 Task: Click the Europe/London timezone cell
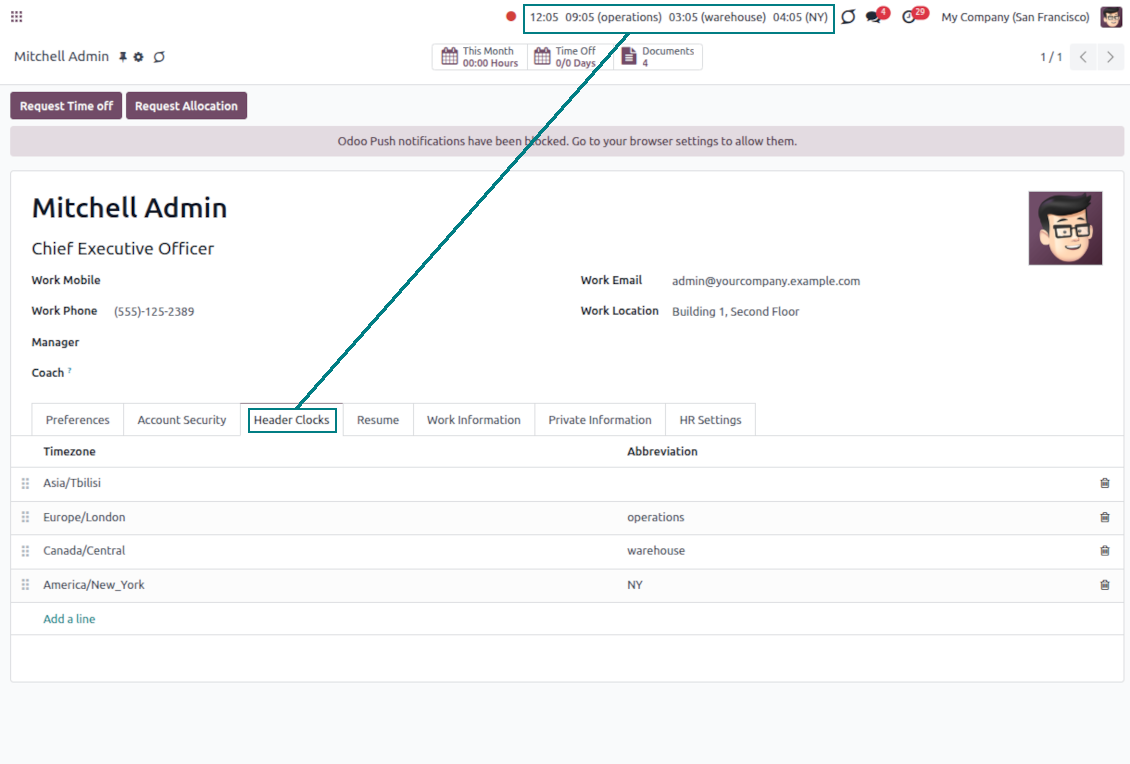pos(329,518)
